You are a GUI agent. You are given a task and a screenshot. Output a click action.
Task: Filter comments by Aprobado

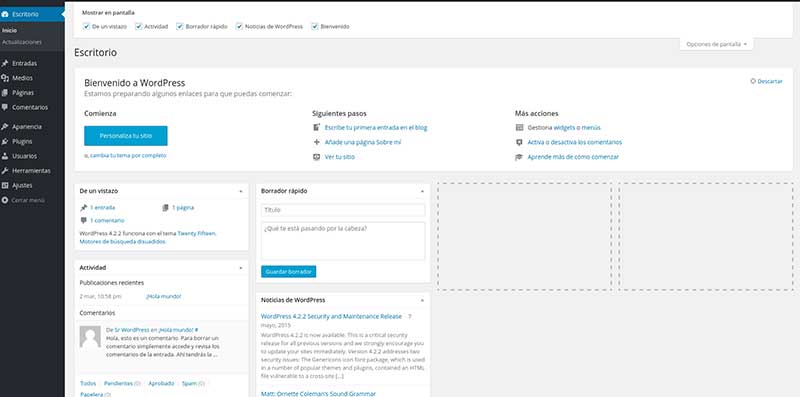(x=161, y=383)
